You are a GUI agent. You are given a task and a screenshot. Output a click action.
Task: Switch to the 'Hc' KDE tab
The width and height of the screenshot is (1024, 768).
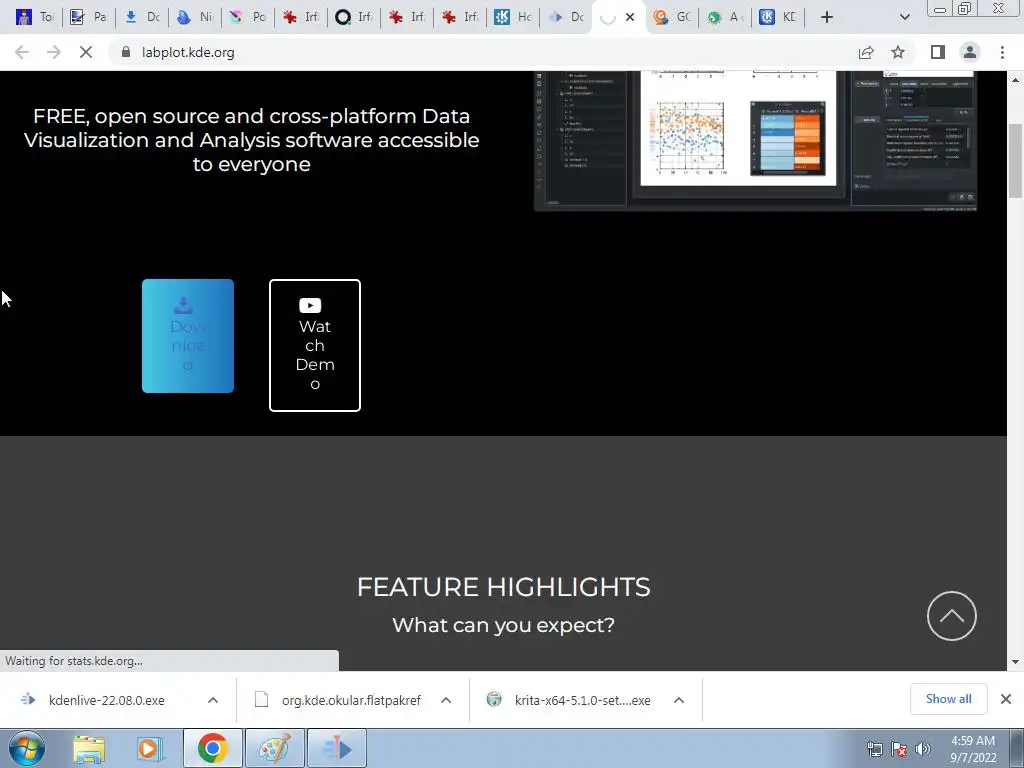513,17
